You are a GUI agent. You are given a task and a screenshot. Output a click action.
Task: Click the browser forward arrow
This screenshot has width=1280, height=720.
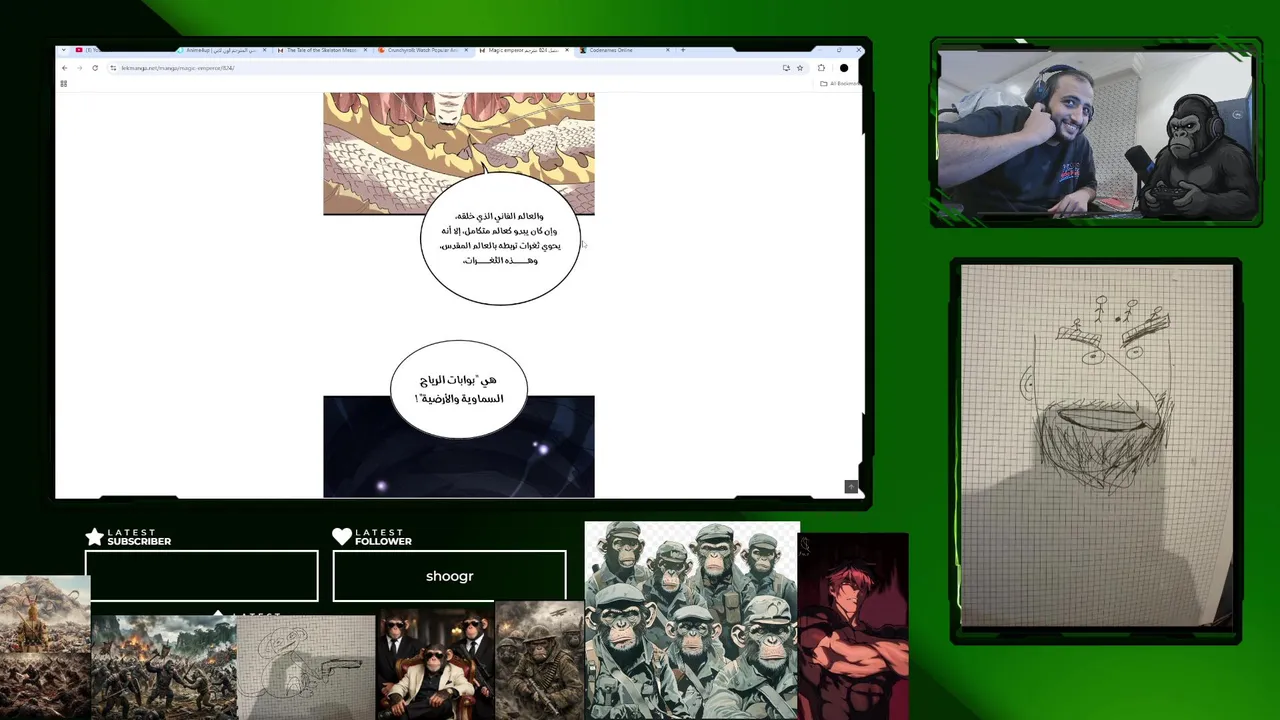pyautogui.click(x=79, y=68)
